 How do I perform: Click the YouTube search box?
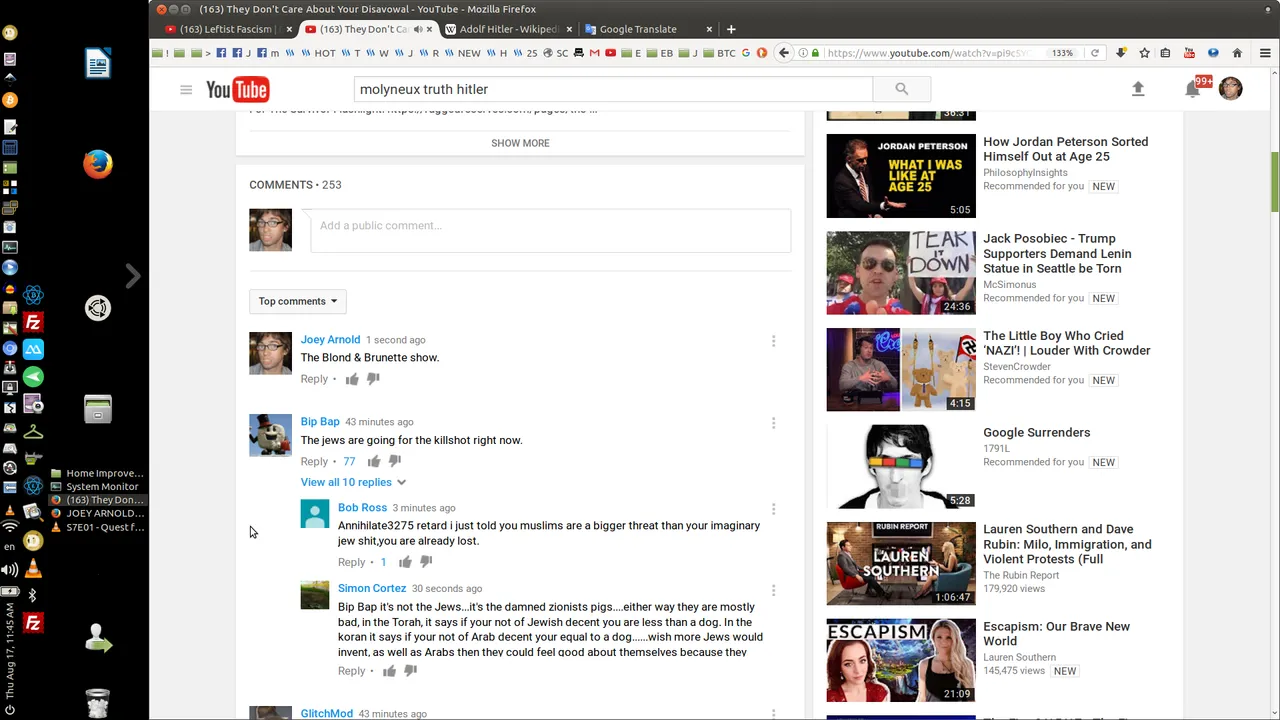[x=613, y=89]
